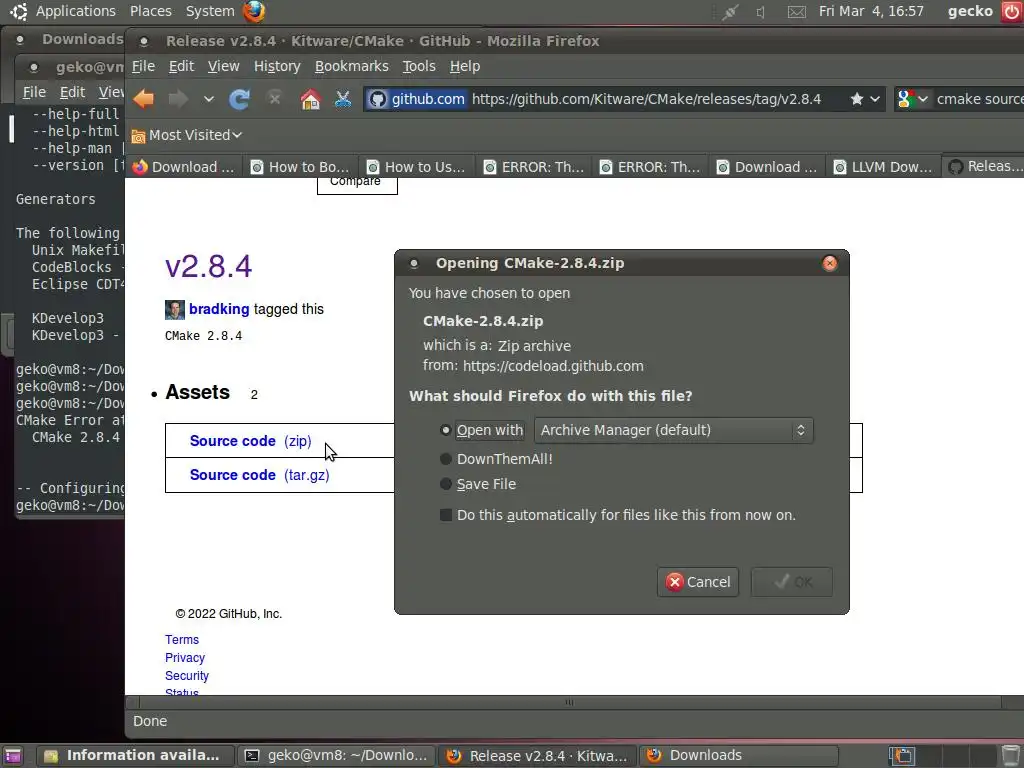Switch to the How to Bo... tab
Screen dimensions: 1024x768
(301, 167)
